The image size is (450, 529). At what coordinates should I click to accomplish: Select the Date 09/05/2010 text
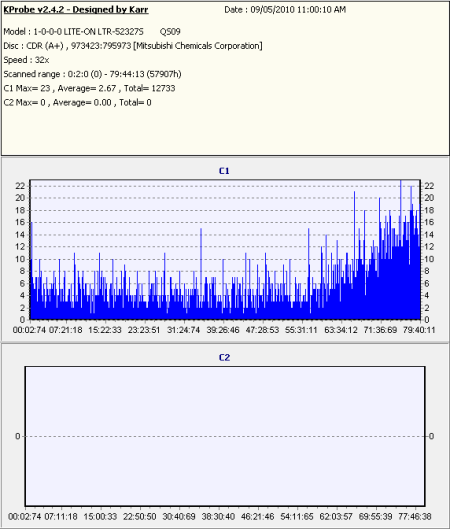tap(285, 10)
